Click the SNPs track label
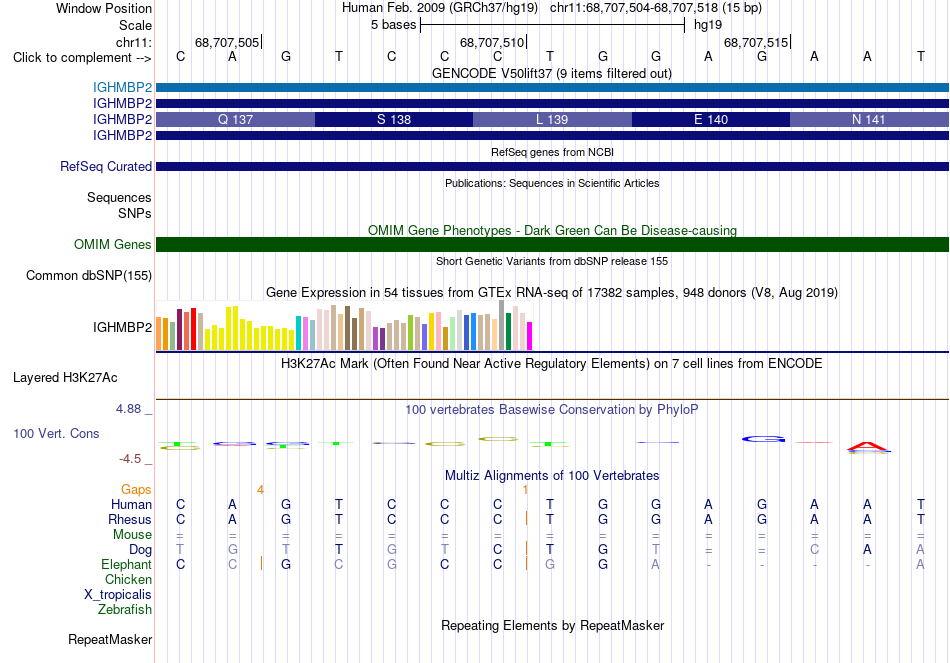950x663 pixels. pos(135,213)
